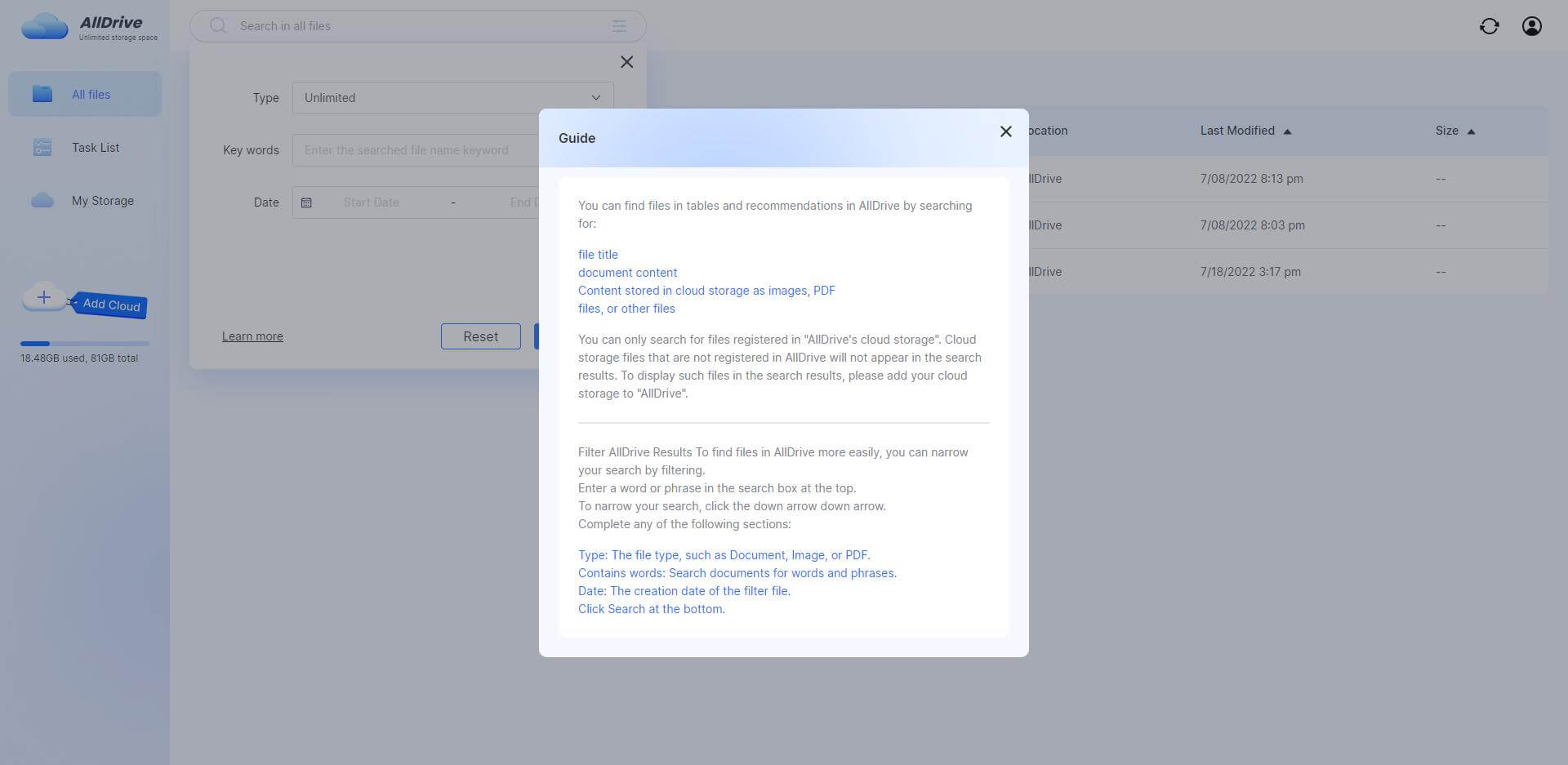
Task: Click the 'document content' link
Action: [x=627, y=273]
